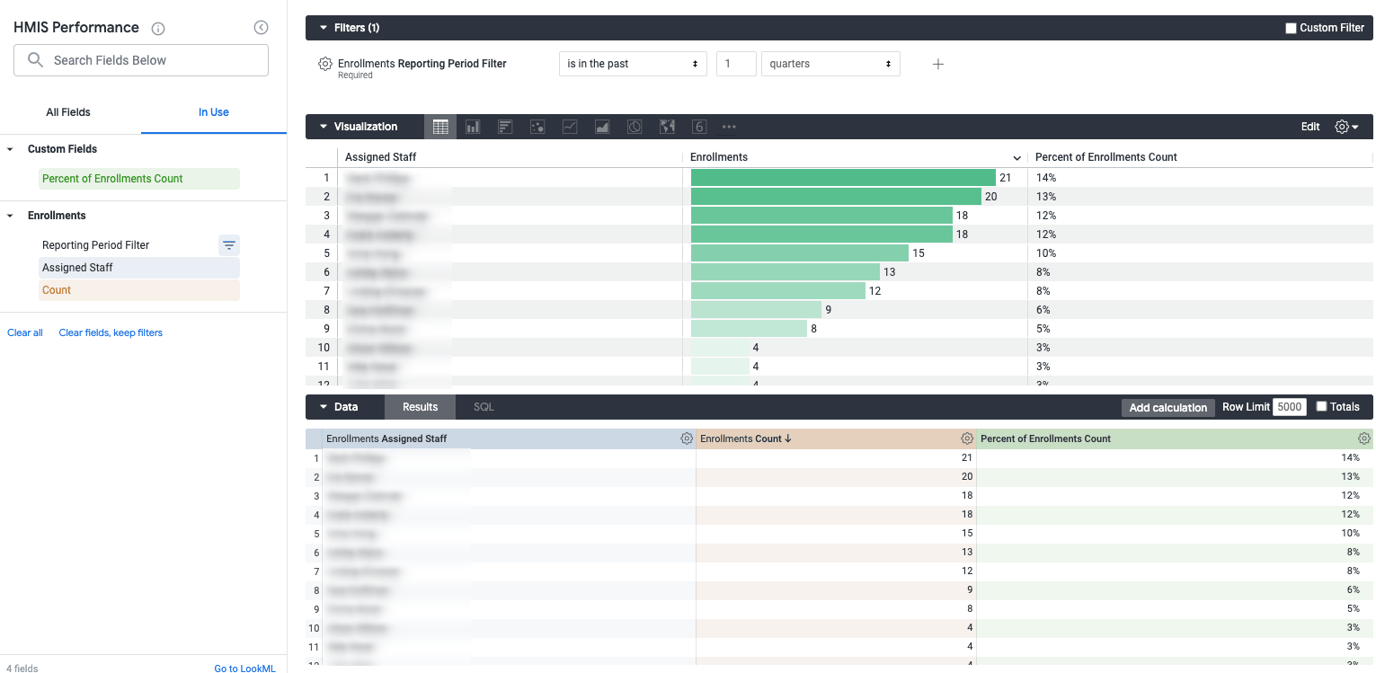
Task: Open the 'is in the past' dropdown
Action: point(632,63)
